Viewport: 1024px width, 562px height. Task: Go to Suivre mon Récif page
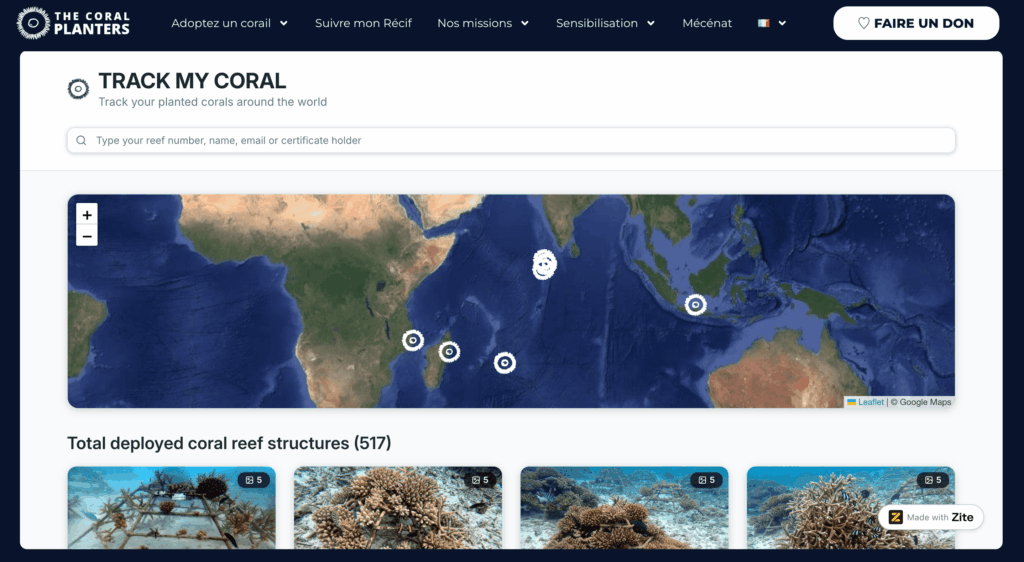(363, 23)
